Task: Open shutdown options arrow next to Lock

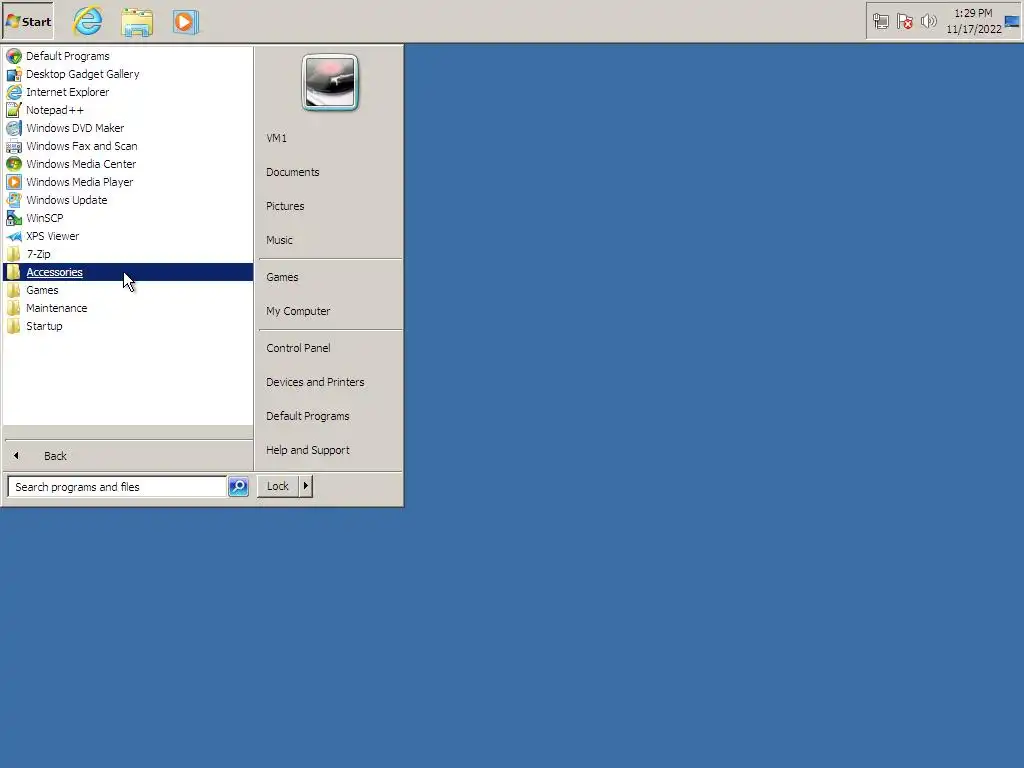Action: (x=306, y=486)
